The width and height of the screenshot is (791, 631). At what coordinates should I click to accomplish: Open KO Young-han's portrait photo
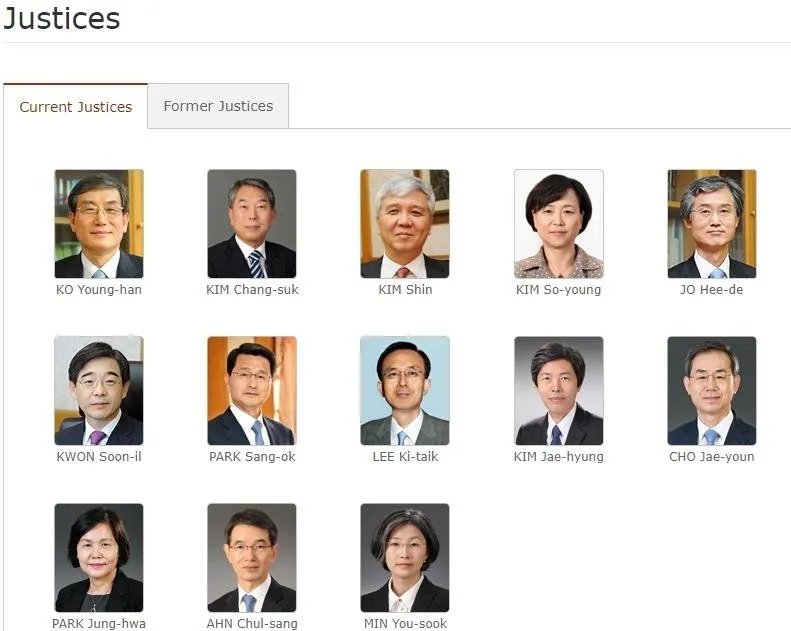(99, 223)
